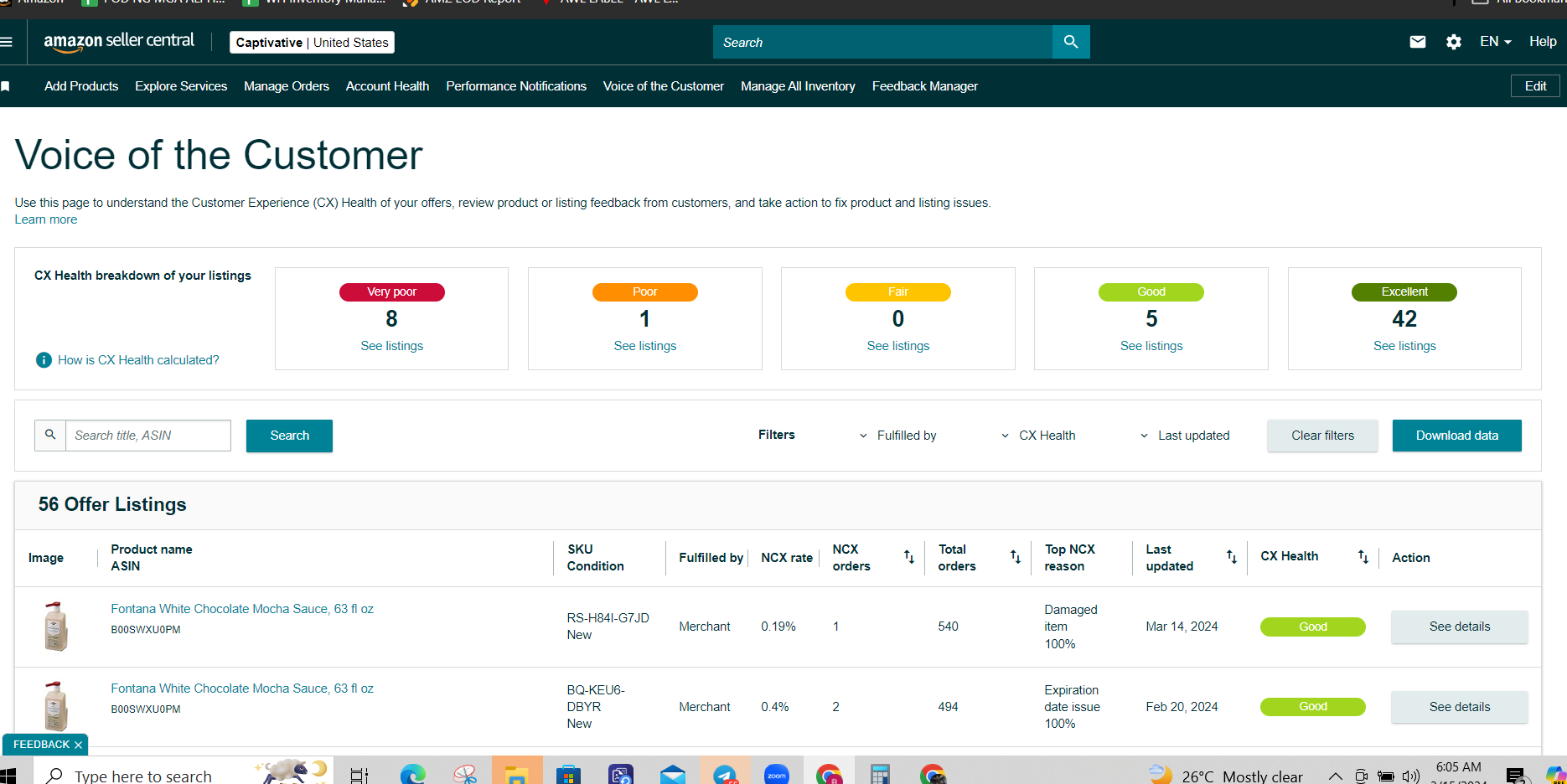Open Performance Notifications
The height and width of the screenshot is (784, 1567).
coord(516,86)
